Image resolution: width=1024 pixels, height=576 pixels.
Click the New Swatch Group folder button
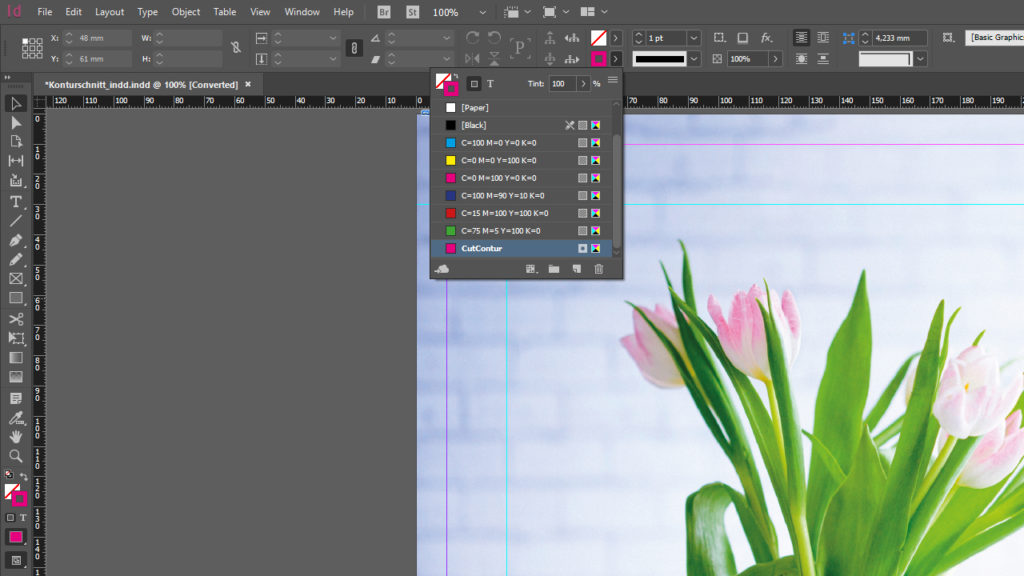pyautogui.click(x=554, y=267)
